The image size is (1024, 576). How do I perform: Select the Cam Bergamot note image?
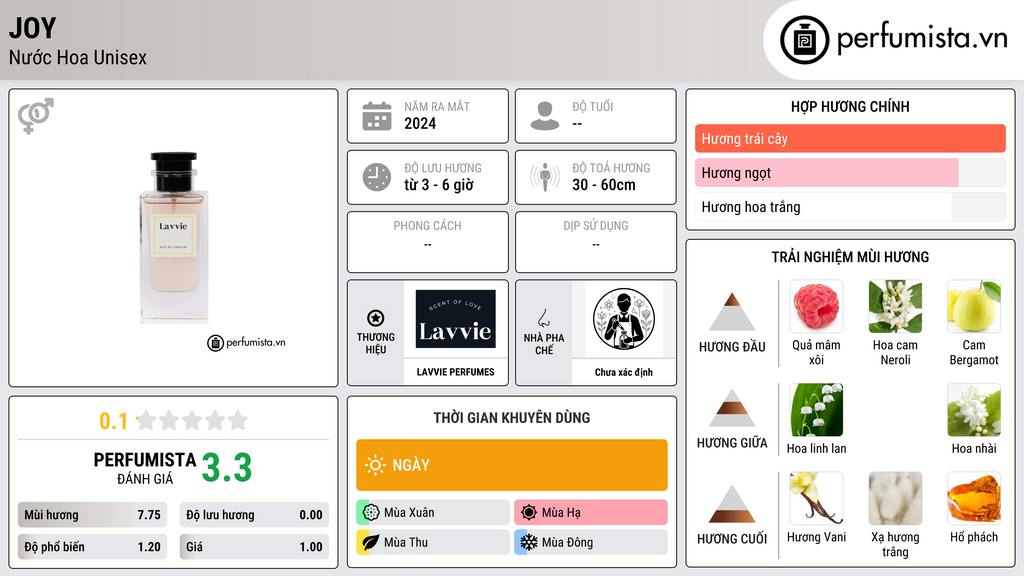[974, 306]
